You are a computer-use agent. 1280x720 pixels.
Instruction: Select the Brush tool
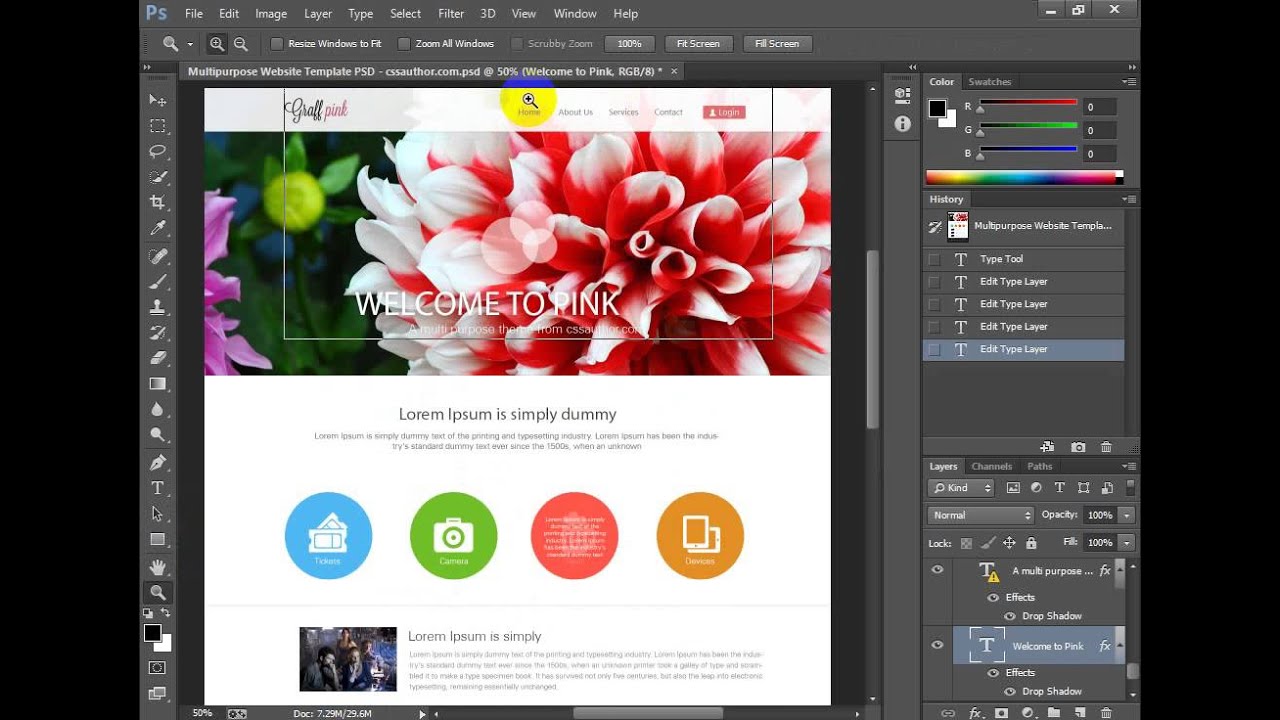click(x=158, y=282)
